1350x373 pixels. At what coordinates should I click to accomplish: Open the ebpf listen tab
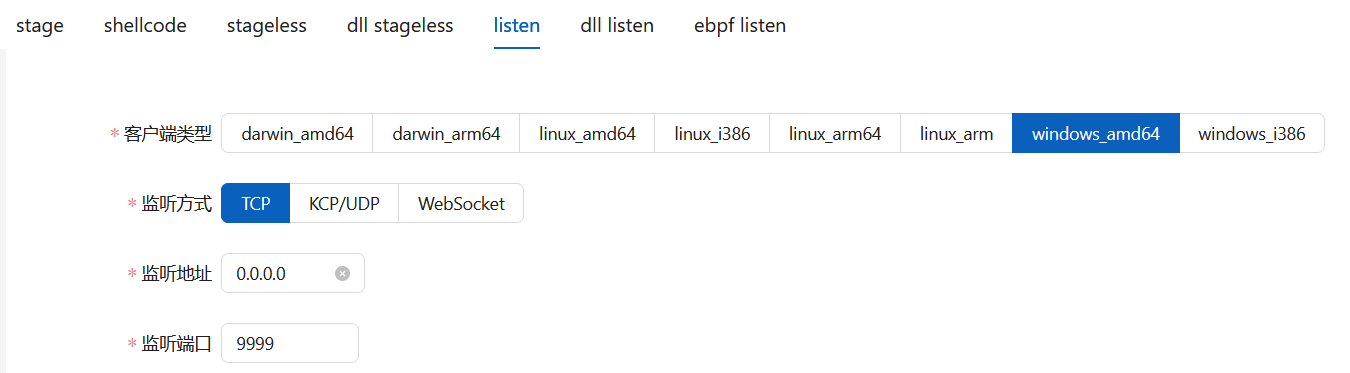pyautogui.click(x=740, y=25)
